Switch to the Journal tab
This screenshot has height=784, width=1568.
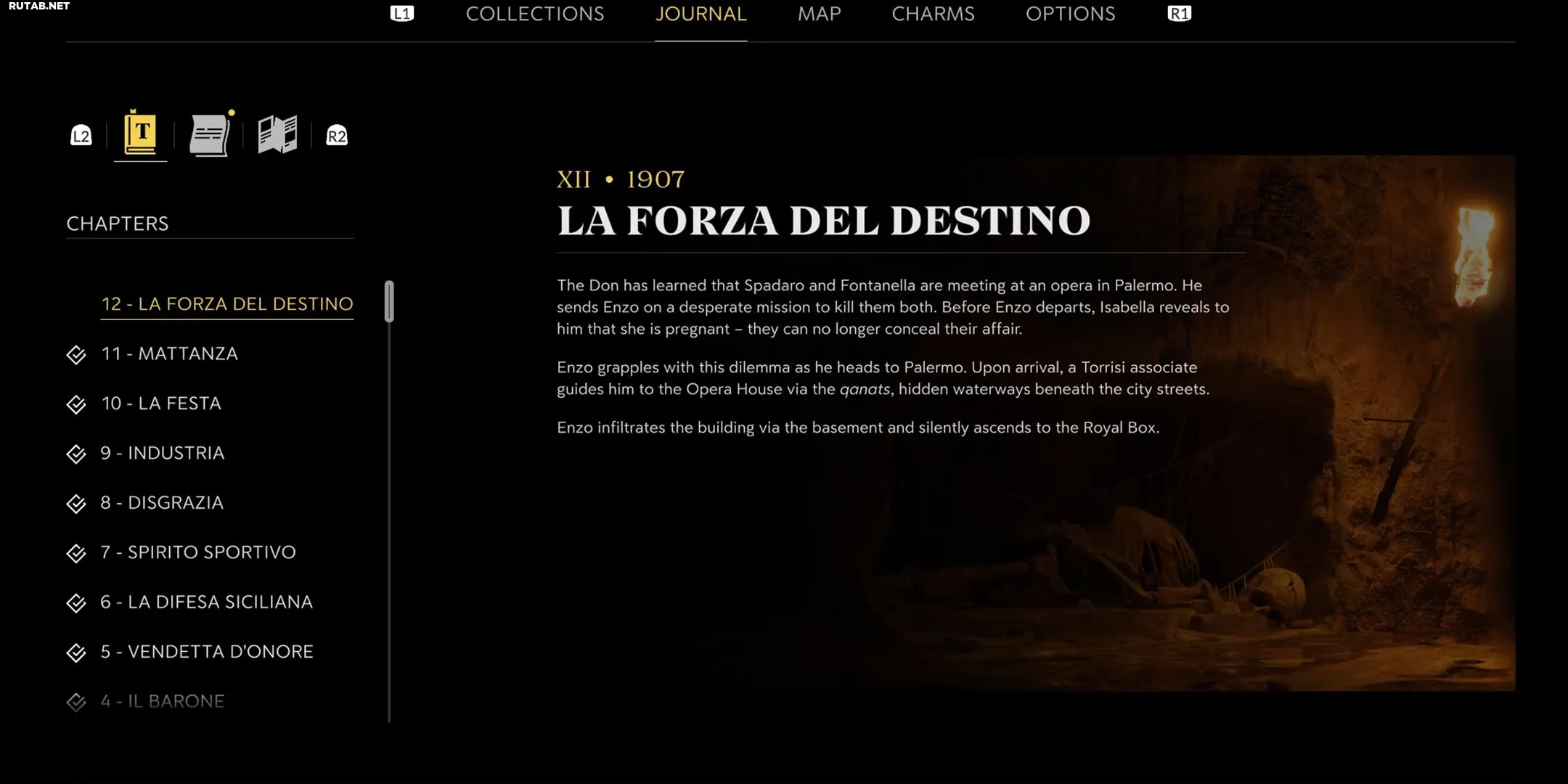pos(701,14)
